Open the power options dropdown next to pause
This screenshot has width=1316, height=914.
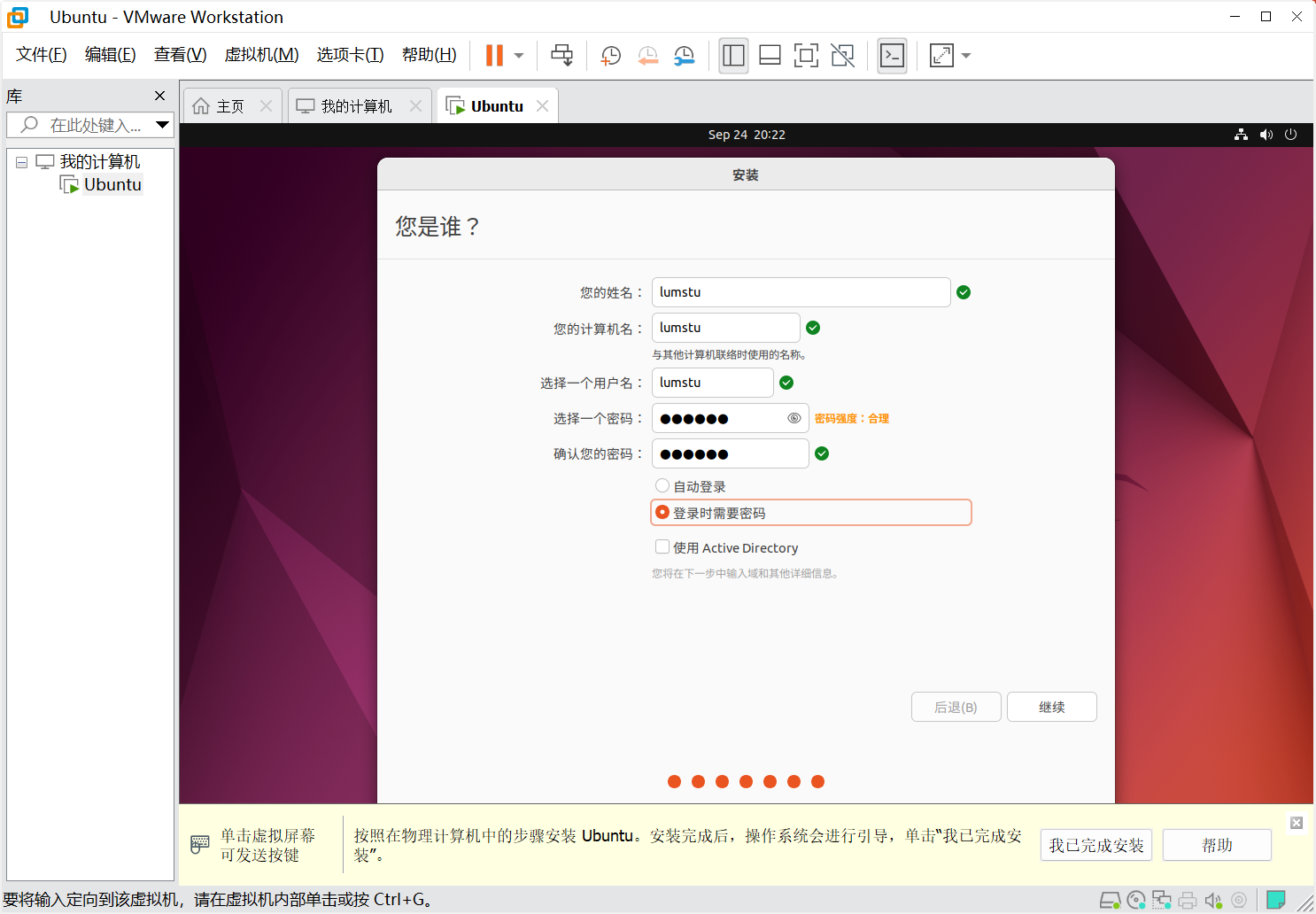coord(519,56)
